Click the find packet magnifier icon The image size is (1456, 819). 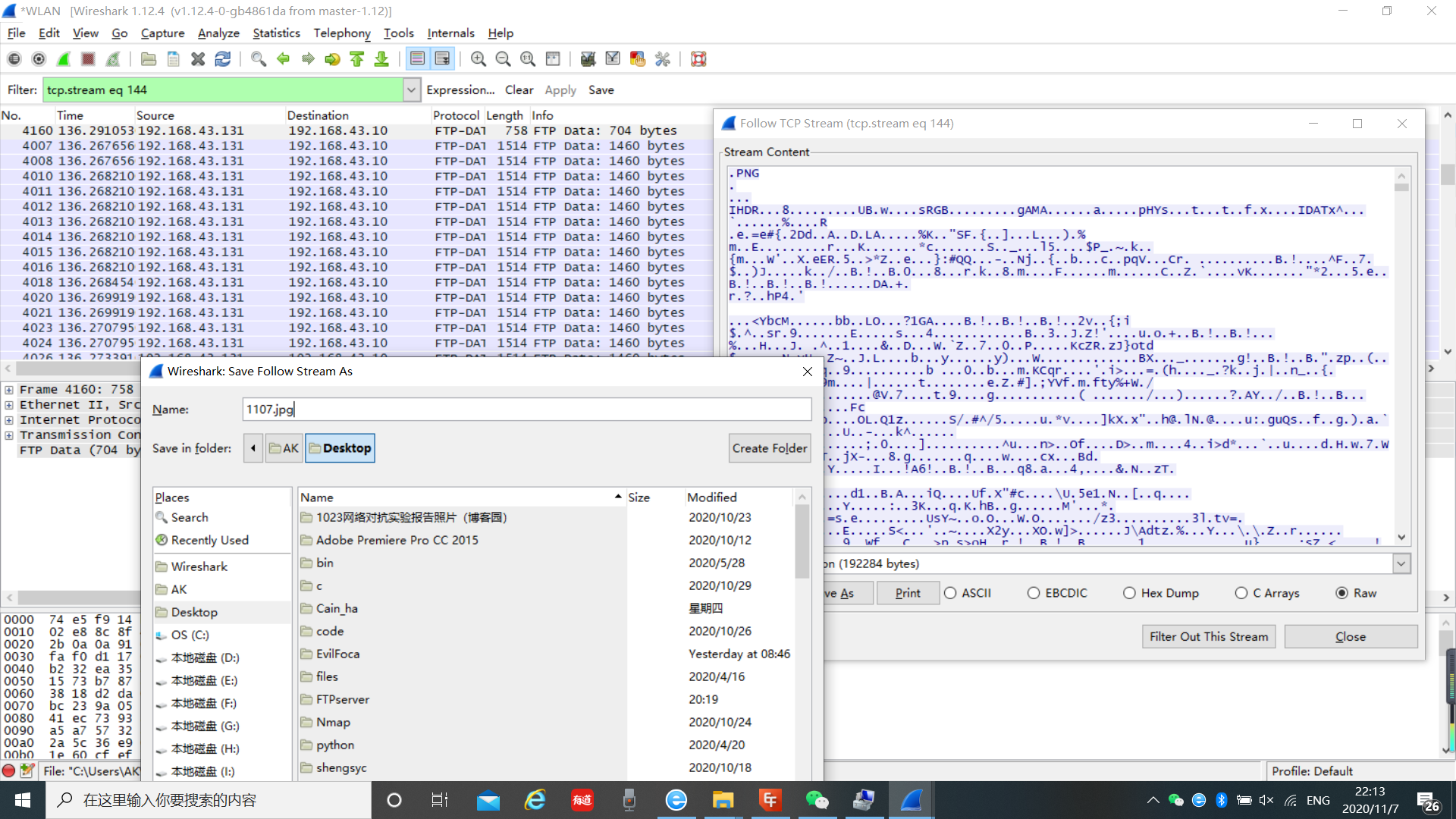259,59
